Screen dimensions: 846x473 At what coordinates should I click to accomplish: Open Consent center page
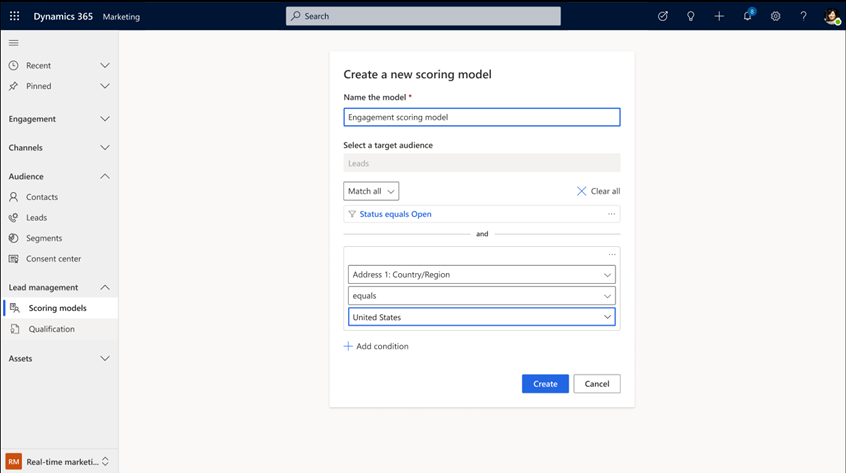[53, 259]
